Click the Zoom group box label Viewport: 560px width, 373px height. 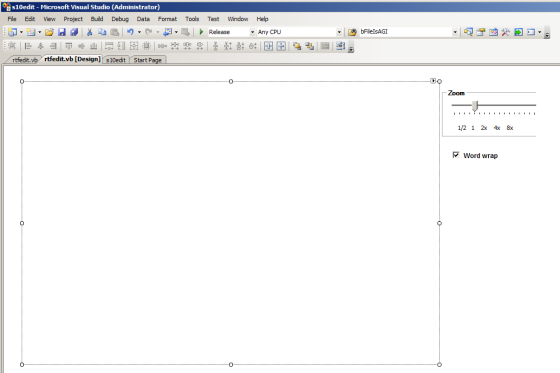[x=456, y=93]
